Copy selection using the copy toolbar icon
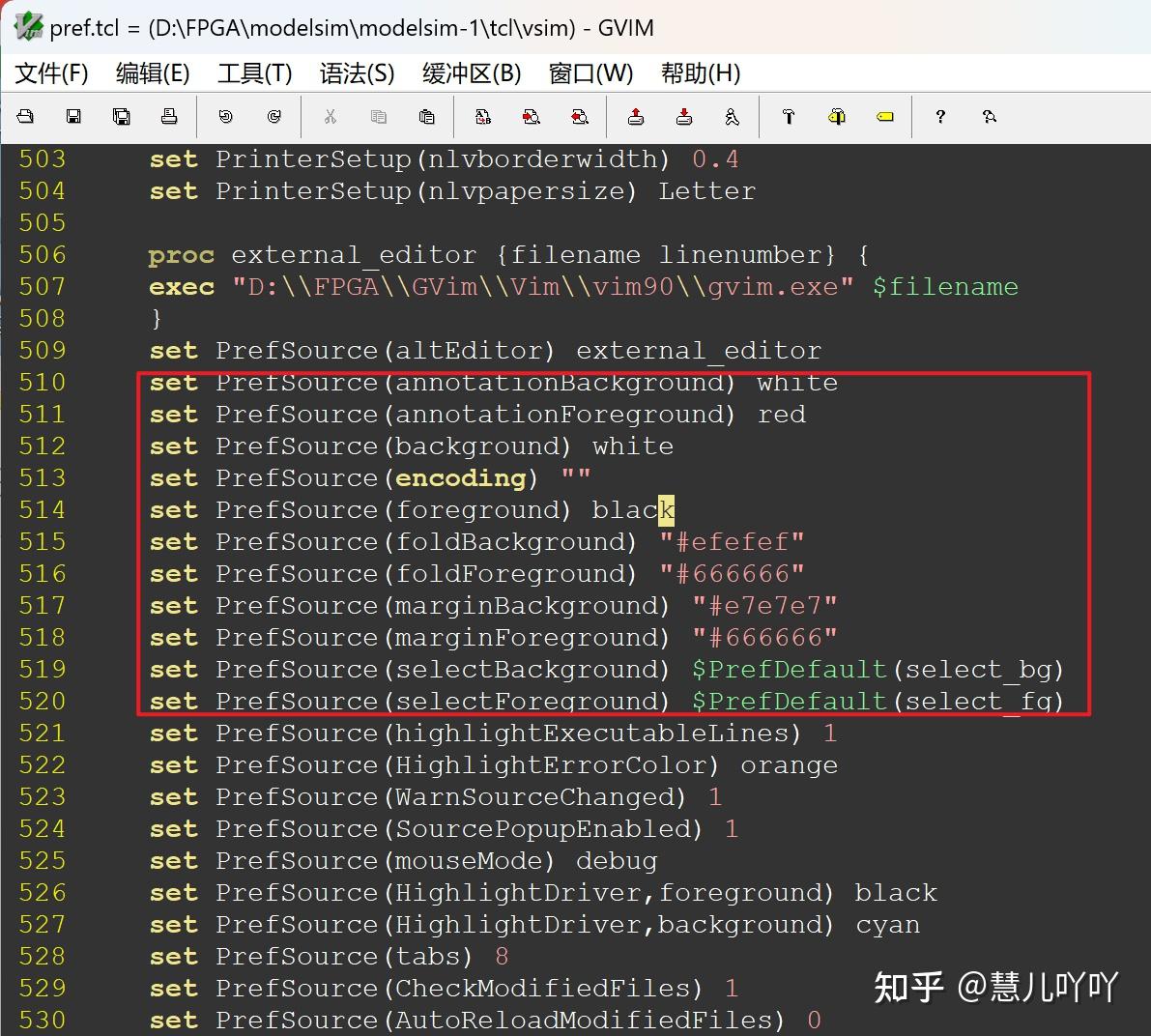 coord(378,116)
